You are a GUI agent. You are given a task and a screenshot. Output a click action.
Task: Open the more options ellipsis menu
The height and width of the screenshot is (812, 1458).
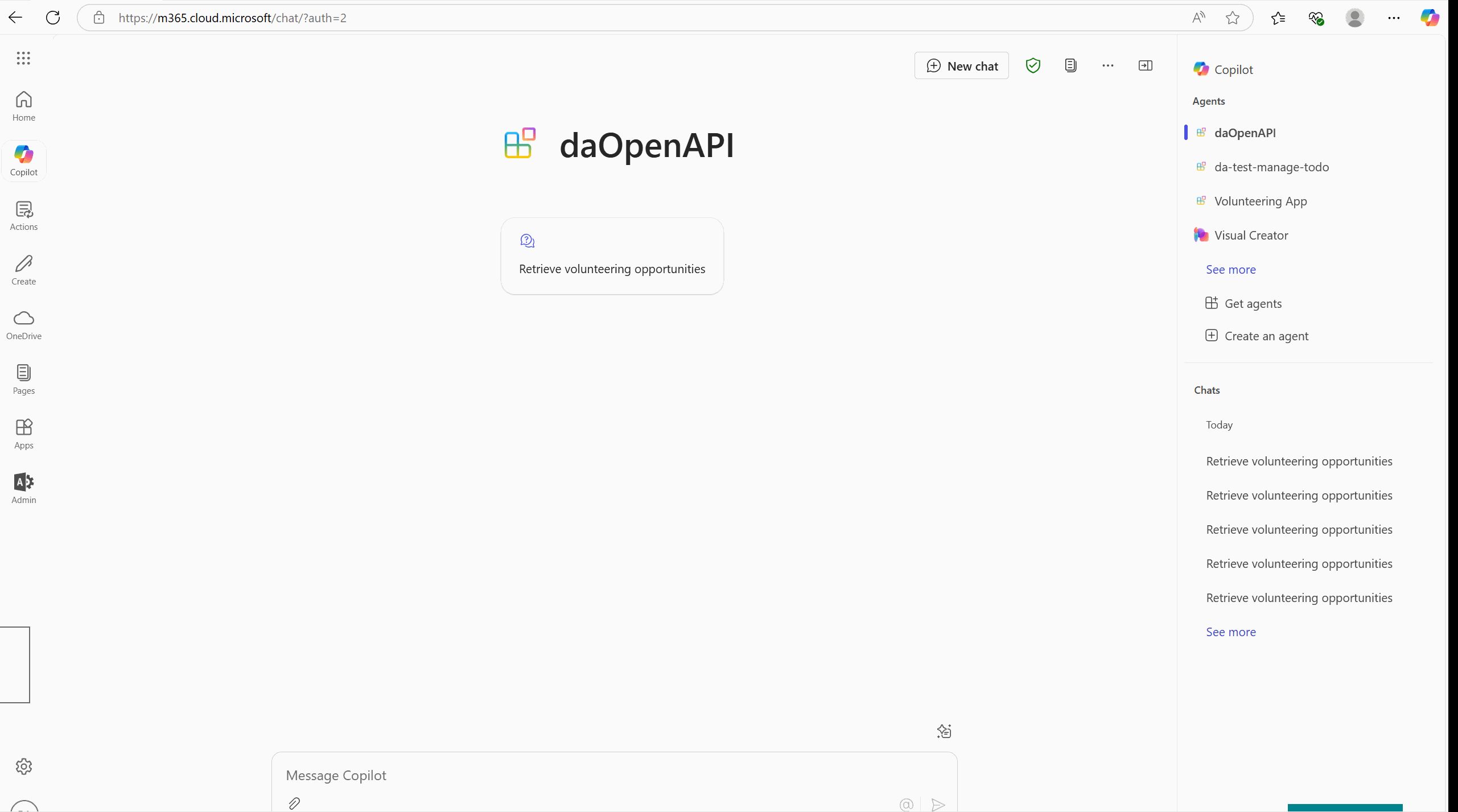click(1107, 65)
